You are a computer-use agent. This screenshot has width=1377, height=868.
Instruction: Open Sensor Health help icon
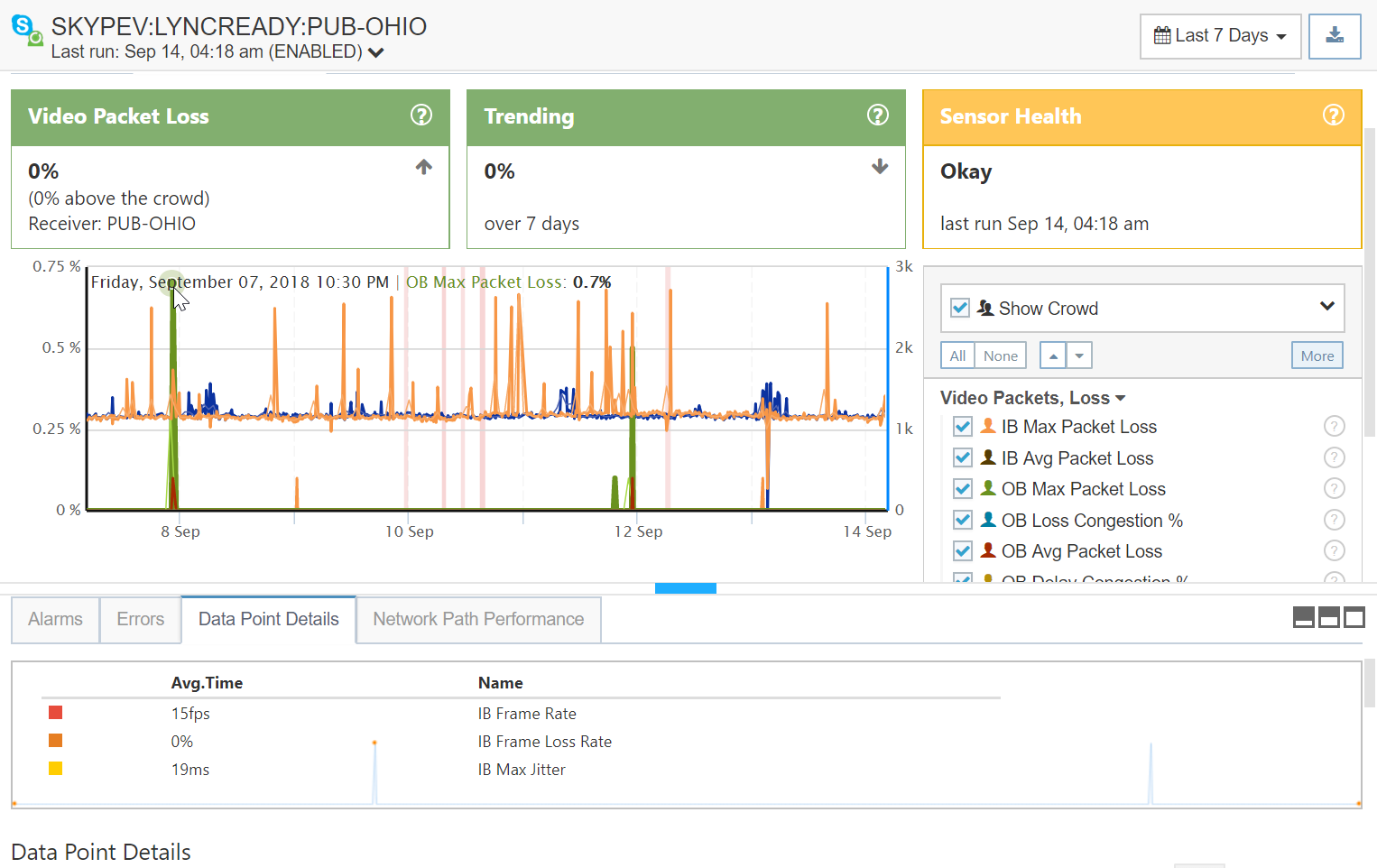pyautogui.click(x=1334, y=115)
